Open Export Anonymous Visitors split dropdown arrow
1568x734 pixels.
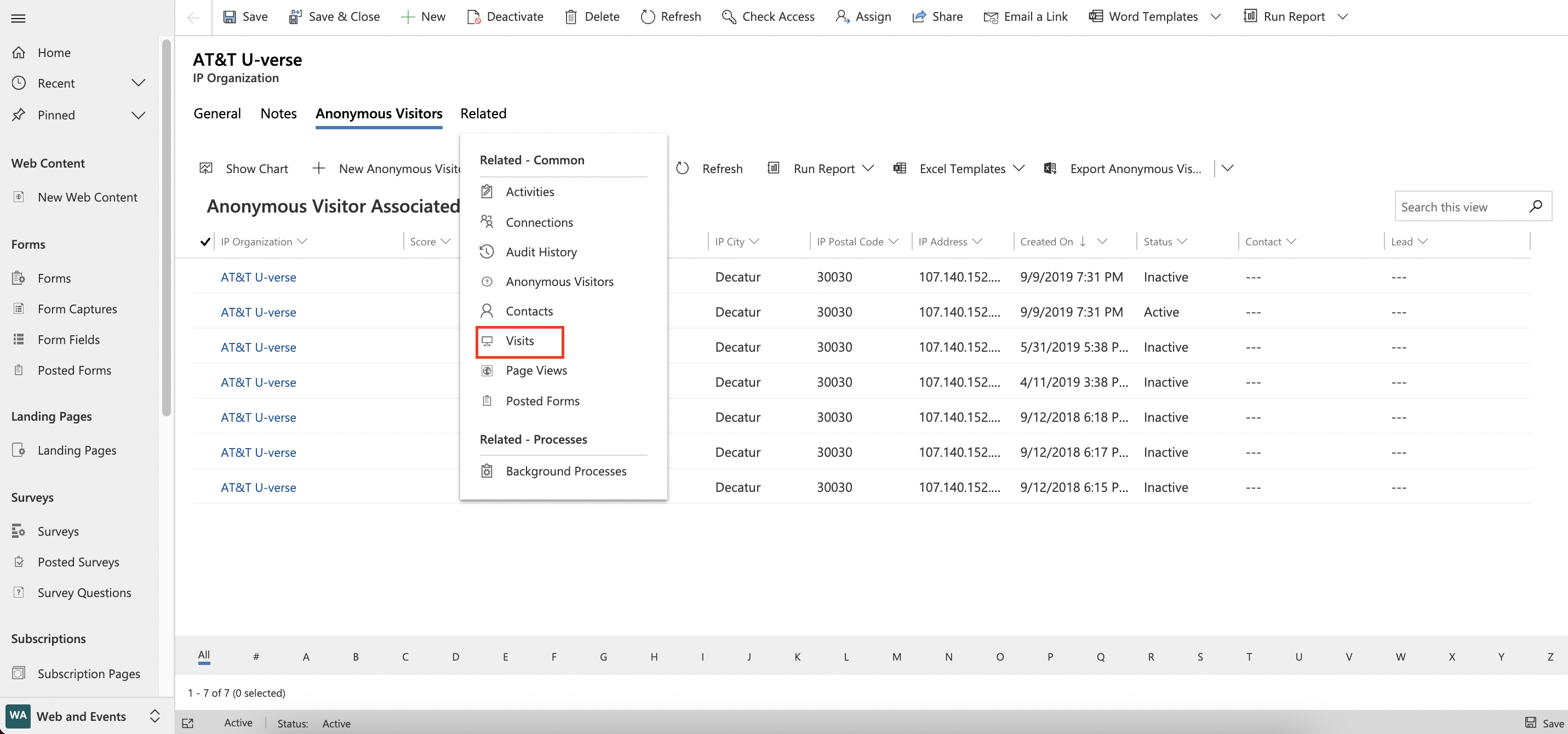pyautogui.click(x=1227, y=168)
